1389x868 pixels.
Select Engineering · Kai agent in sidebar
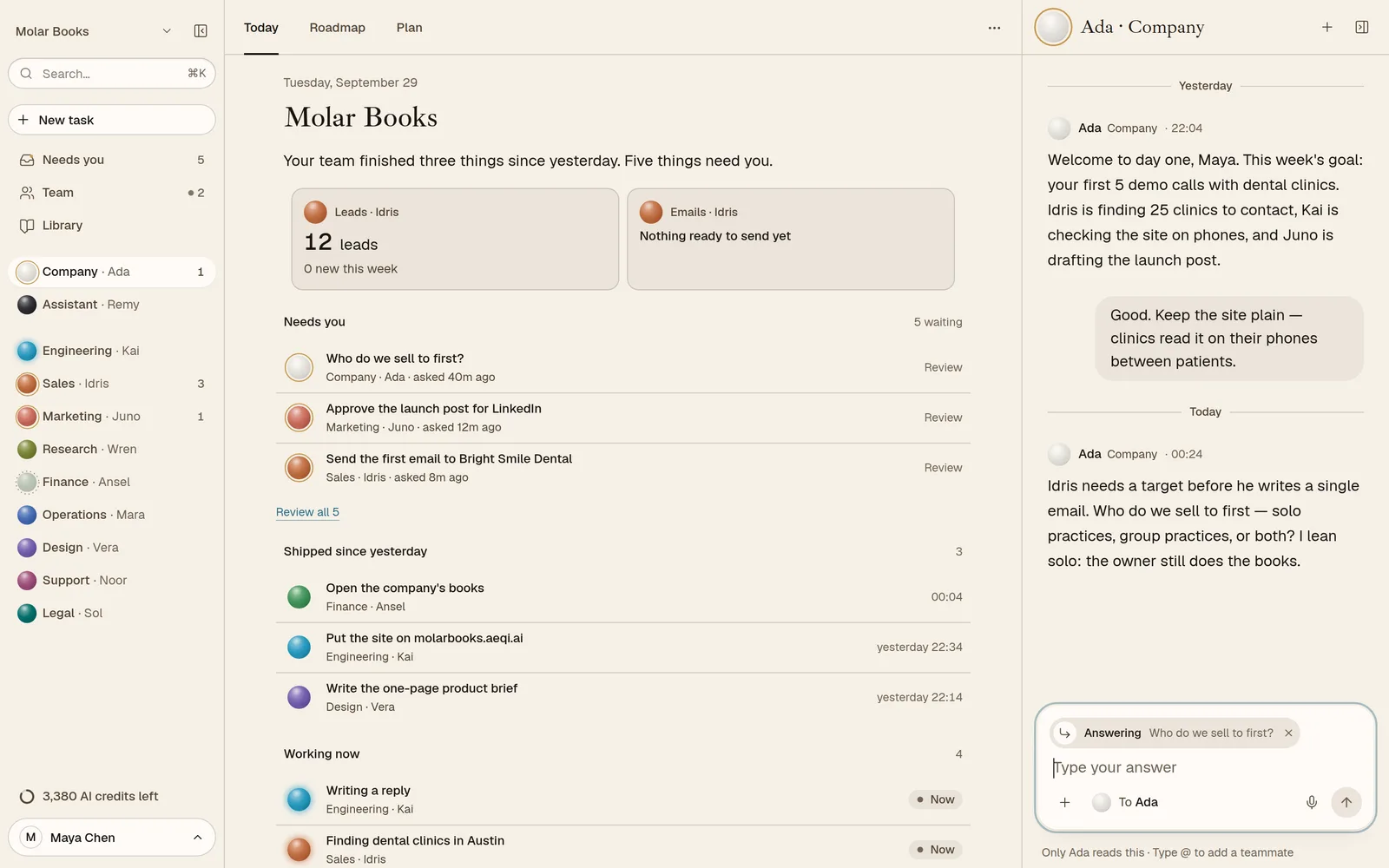pos(112,351)
